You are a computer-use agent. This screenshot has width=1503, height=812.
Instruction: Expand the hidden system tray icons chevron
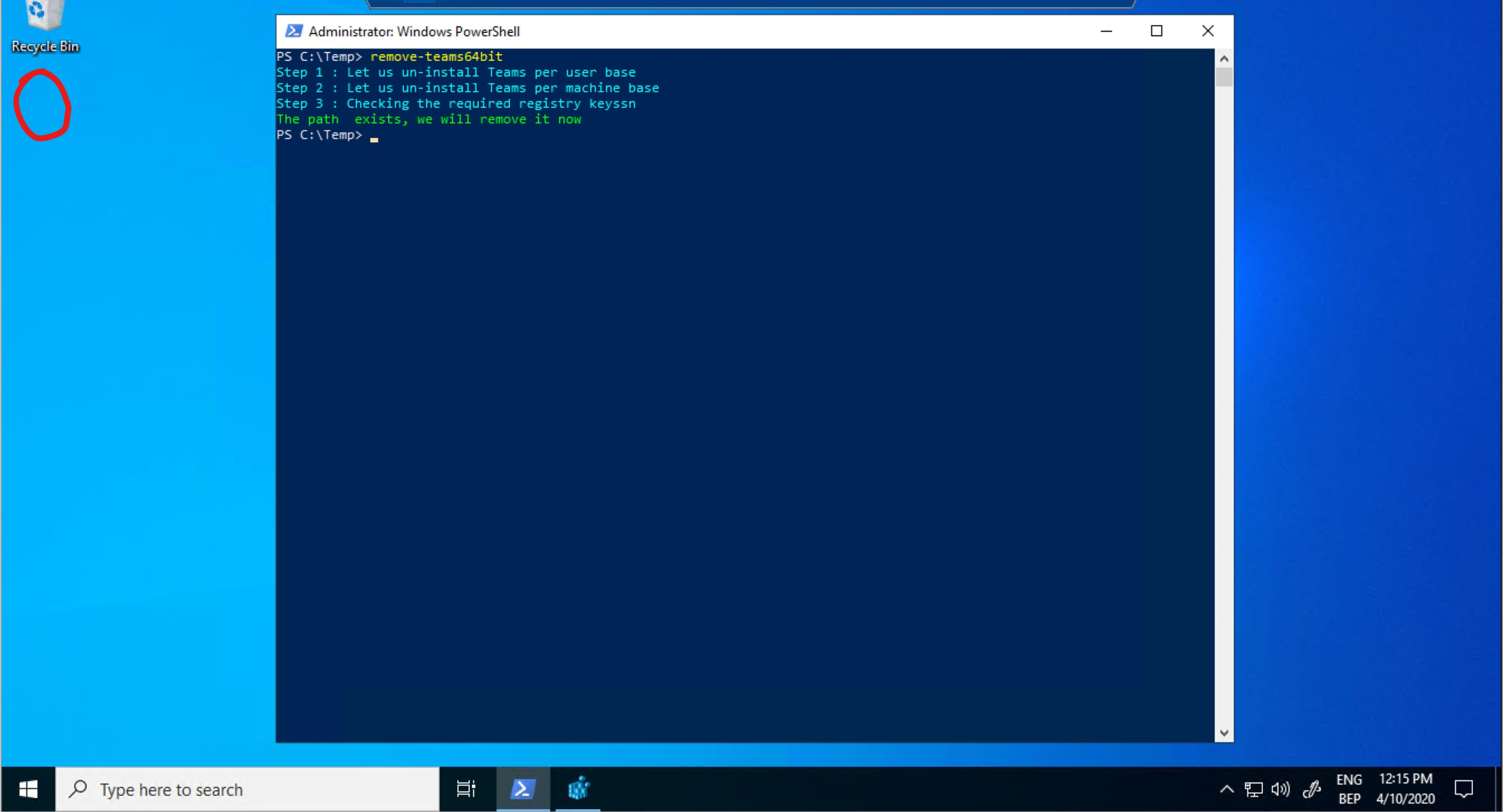1226,789
